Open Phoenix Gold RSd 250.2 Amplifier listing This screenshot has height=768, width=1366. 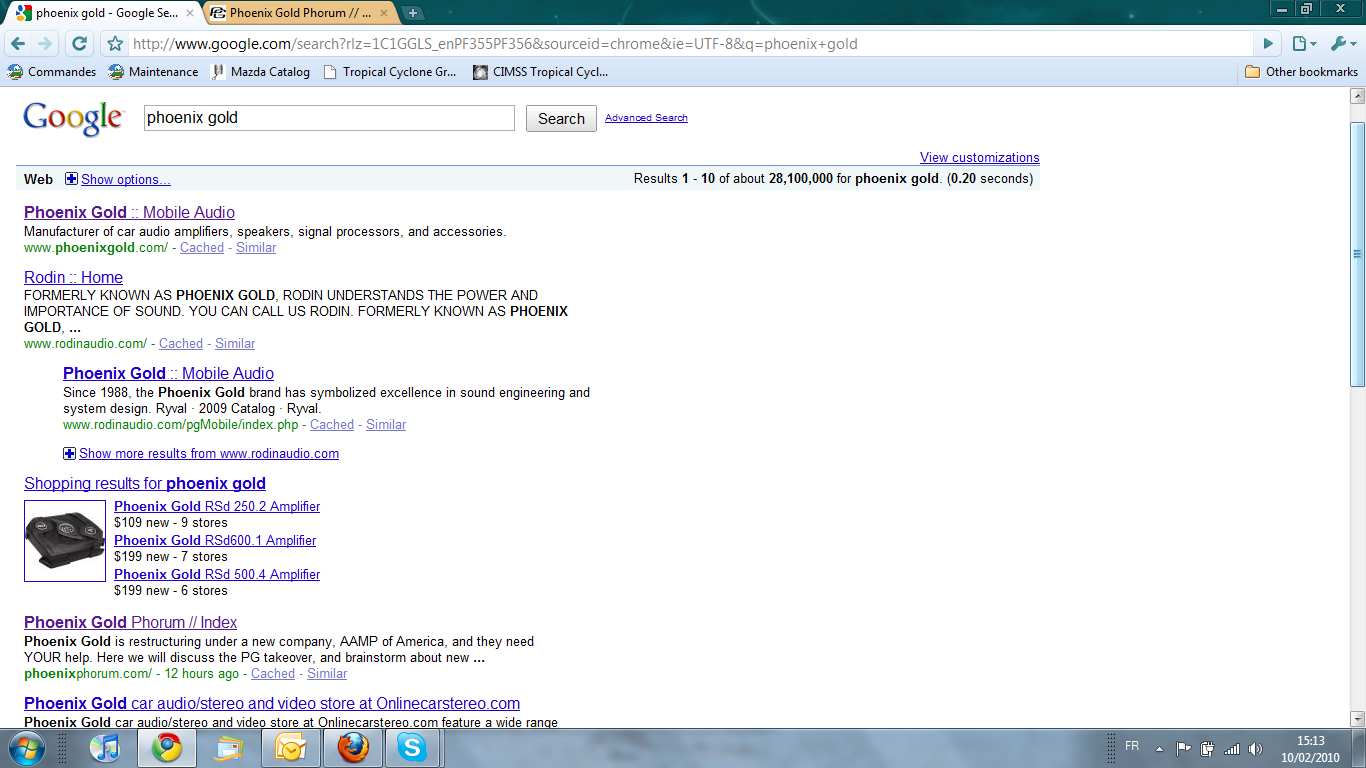tap(217, 507)
